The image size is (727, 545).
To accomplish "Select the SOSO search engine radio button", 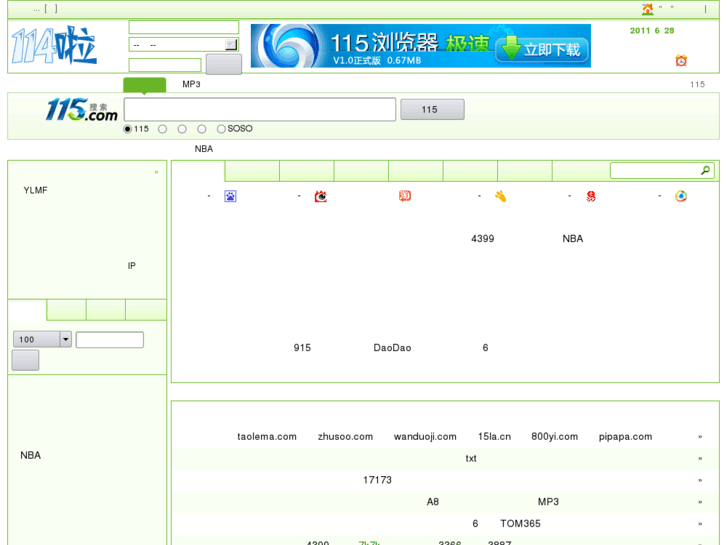I will (221, 129).
